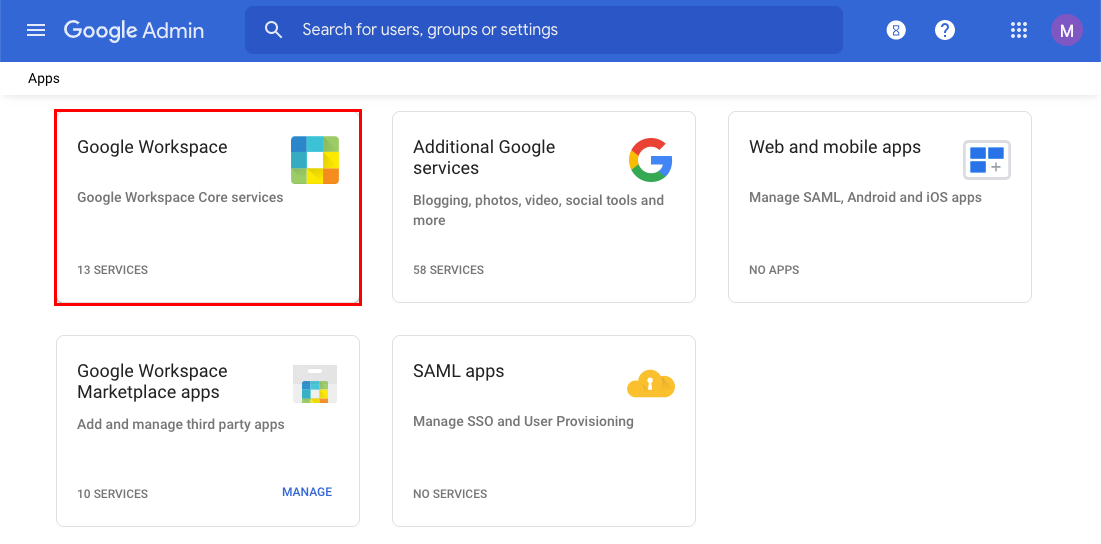Open Google Workspace Marketplace apps title
The width and height of the screenshot is (1101, 544).
click(152, 382)
